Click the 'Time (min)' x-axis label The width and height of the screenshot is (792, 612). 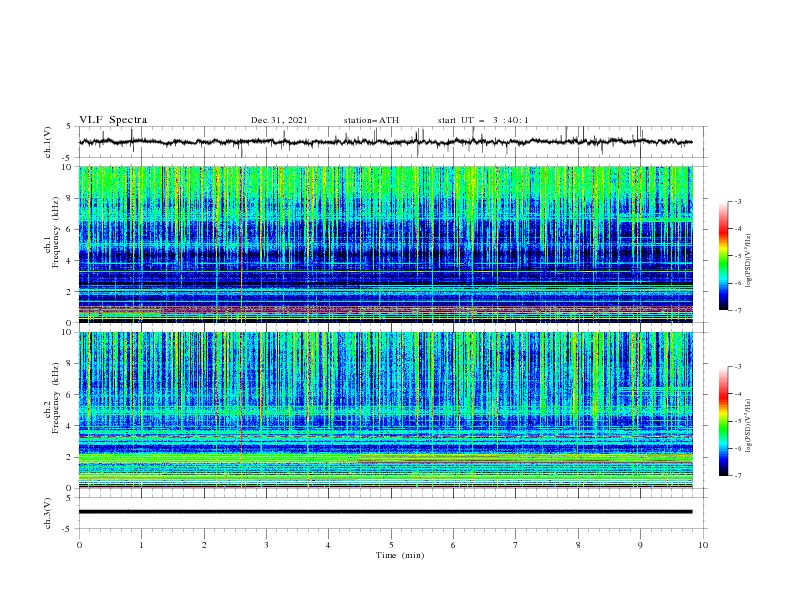(400, 555)
